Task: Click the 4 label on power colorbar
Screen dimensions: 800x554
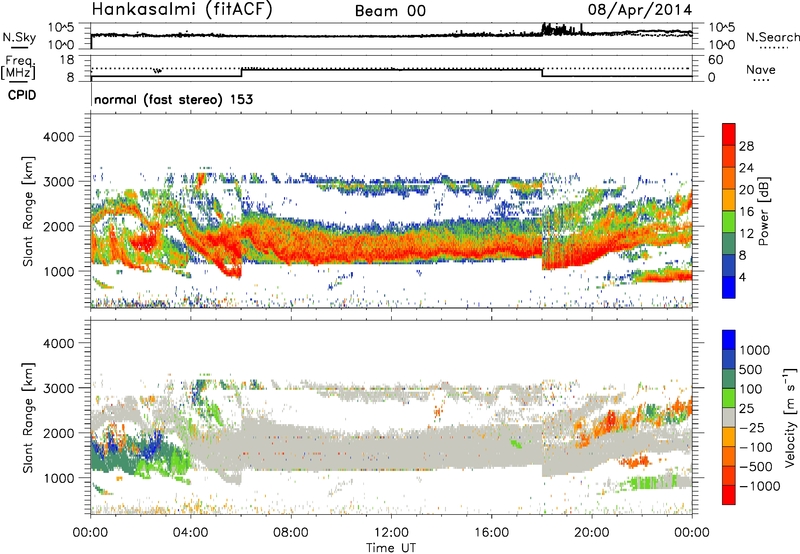Action: (x=742, y=277)
